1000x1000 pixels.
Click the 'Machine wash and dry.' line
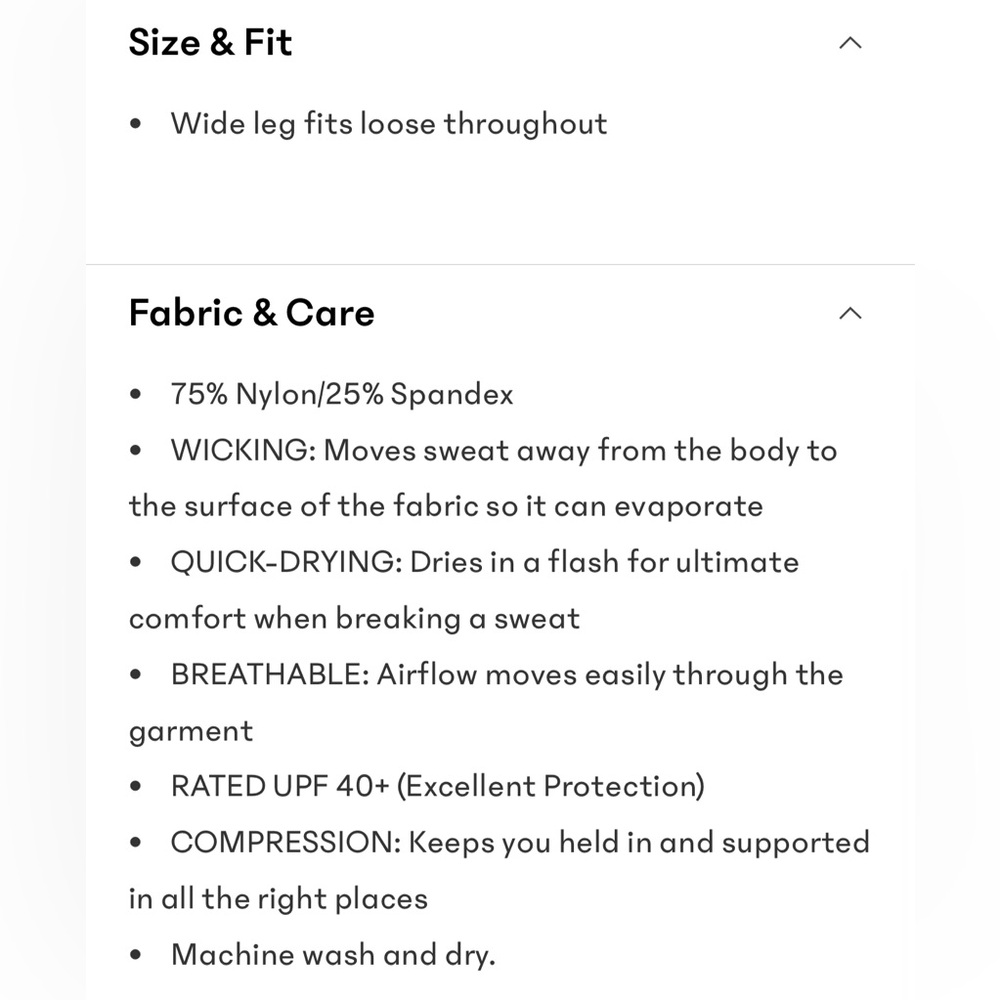point(333,955)
